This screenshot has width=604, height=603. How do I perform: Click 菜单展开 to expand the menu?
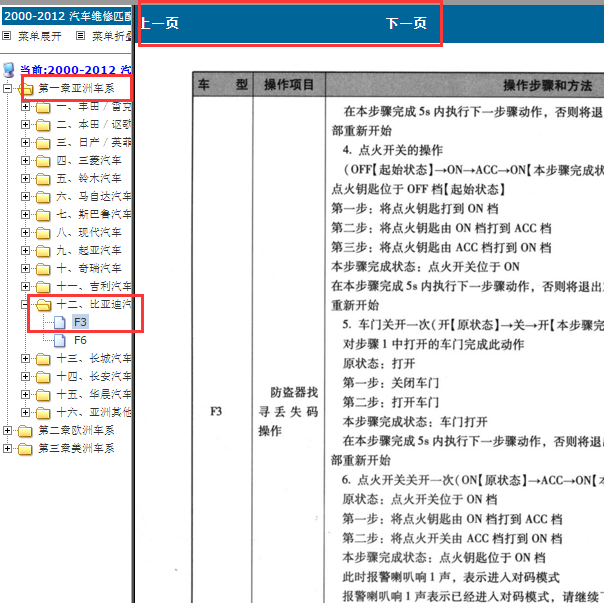click(40, 36)
